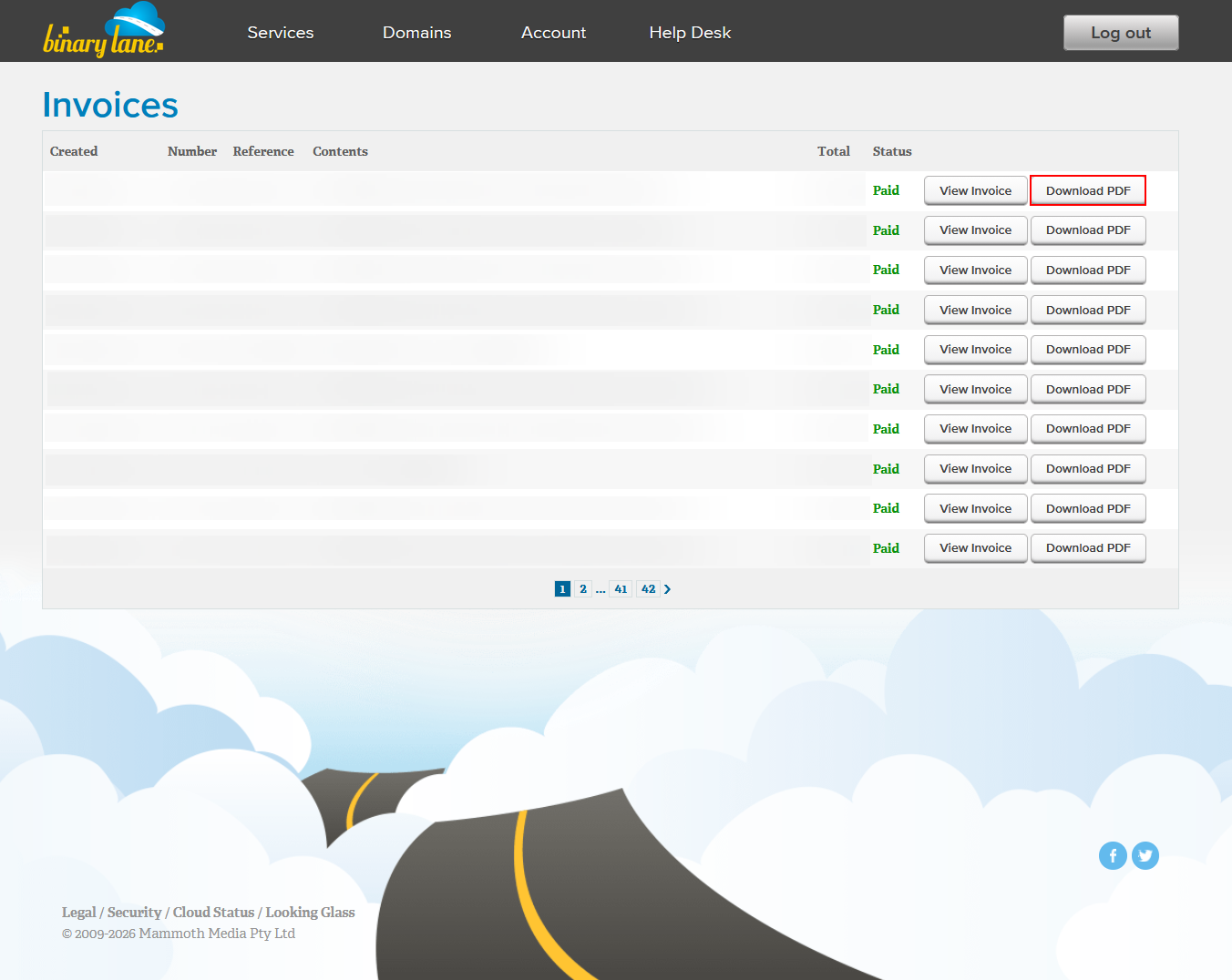View Invoice in the second row
This screenshot has width=1232, height=980.
tap(975, 230)
